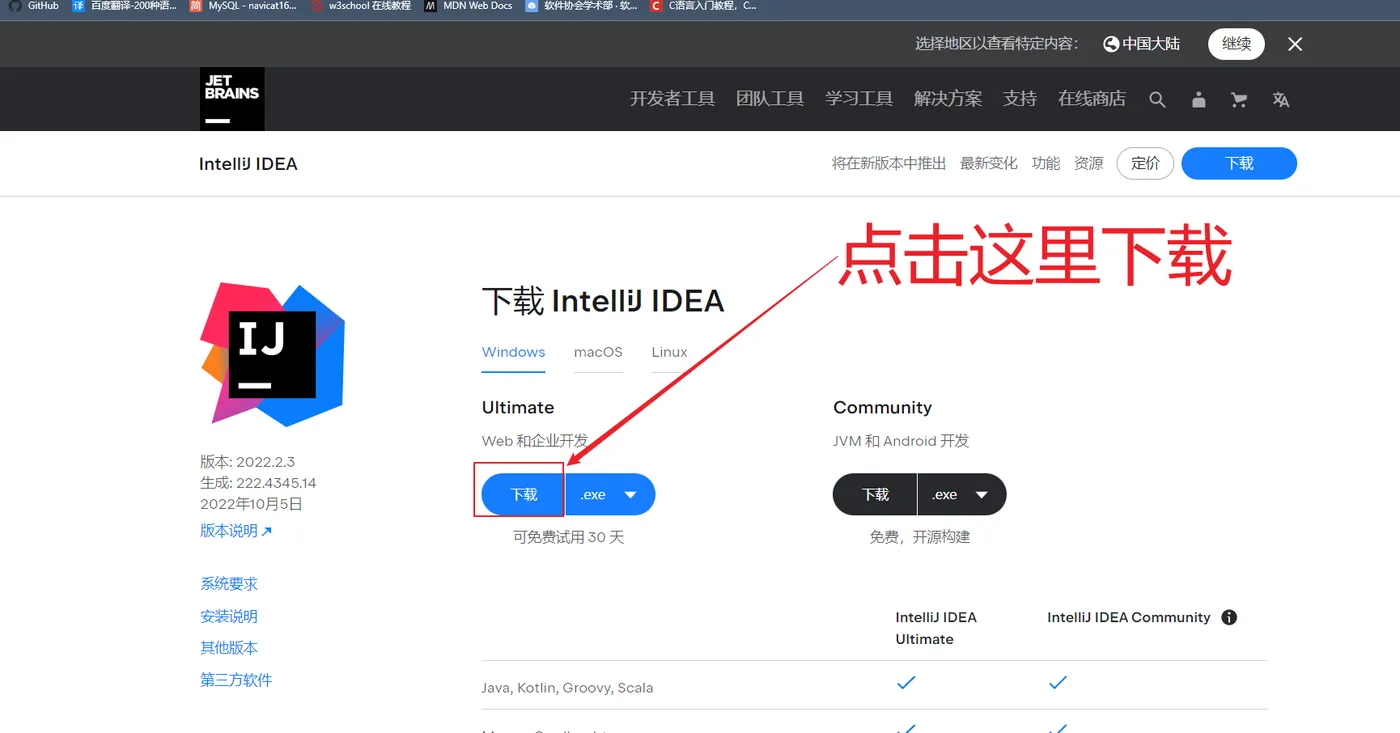Click IntelliJ IDEA product name in subheader
1400x733 pixels.
pyautogui.click(x=248, y=164)
